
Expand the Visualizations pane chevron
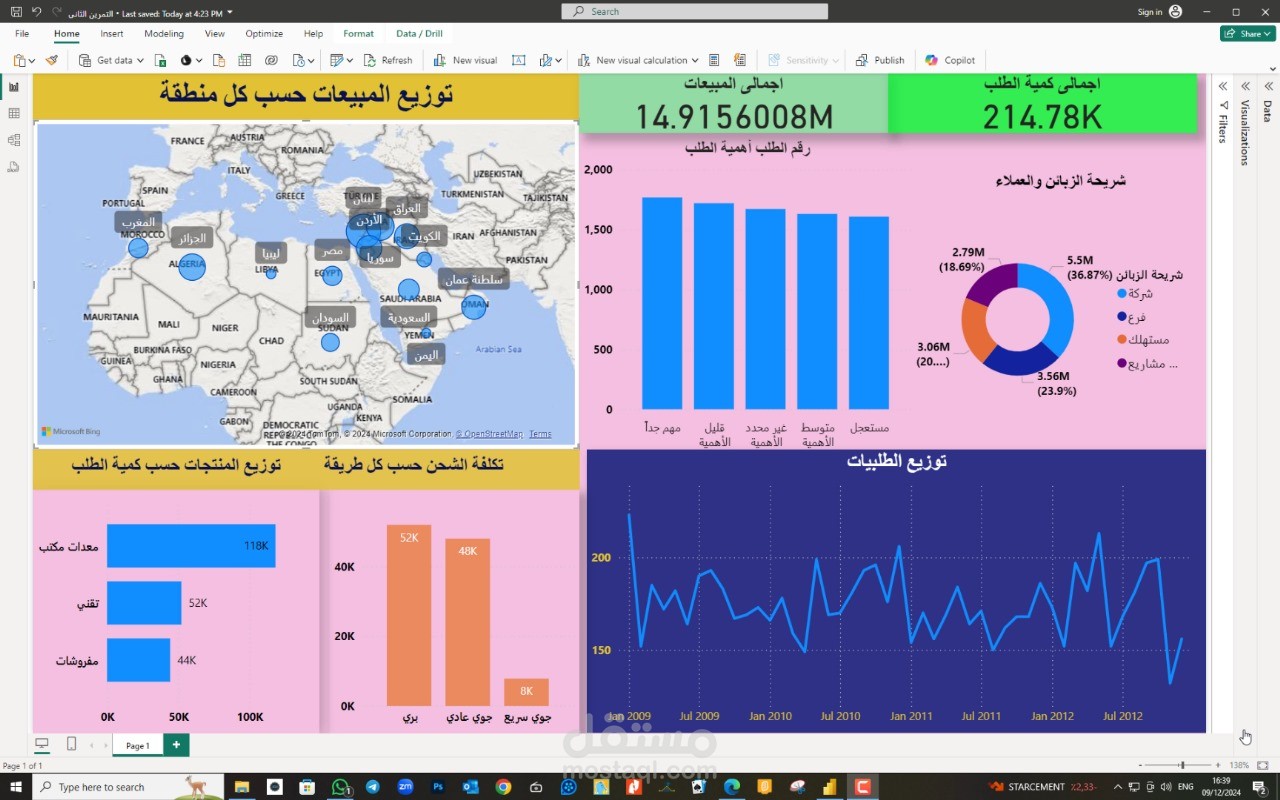1245,87
